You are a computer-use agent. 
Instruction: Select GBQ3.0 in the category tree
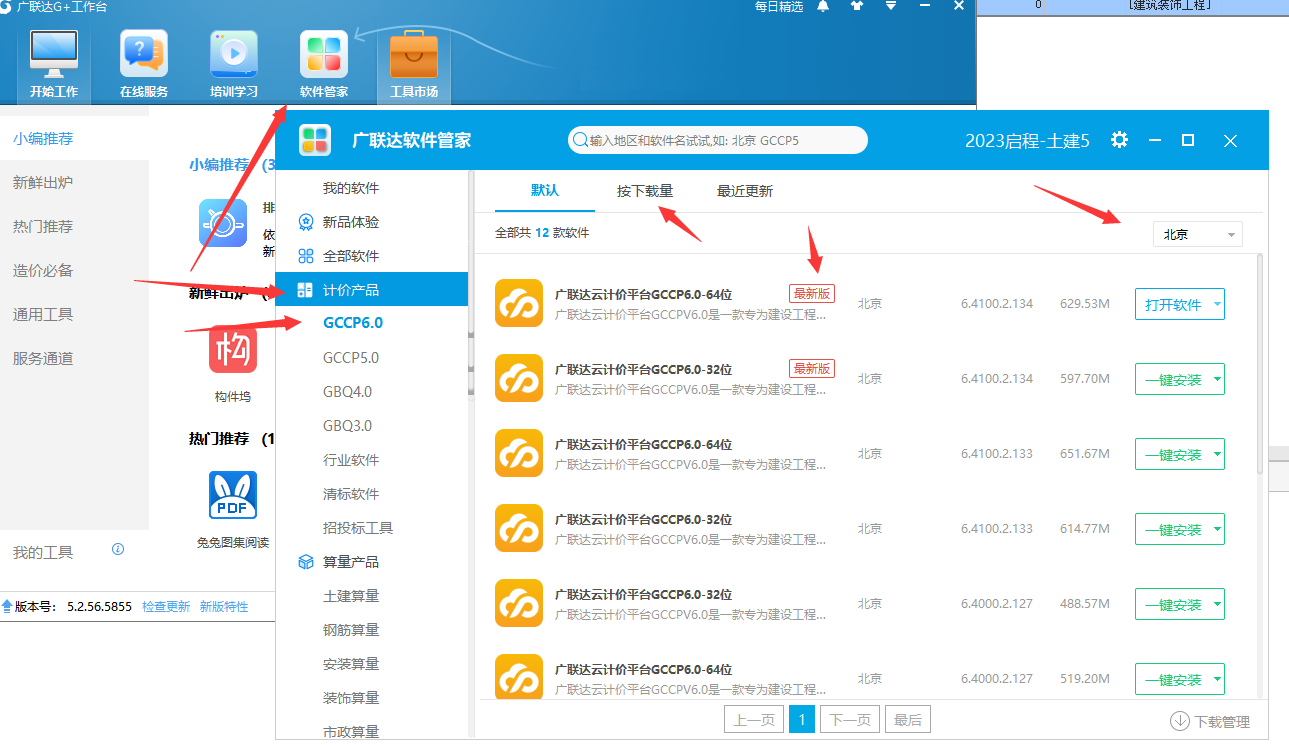(347, 426)
